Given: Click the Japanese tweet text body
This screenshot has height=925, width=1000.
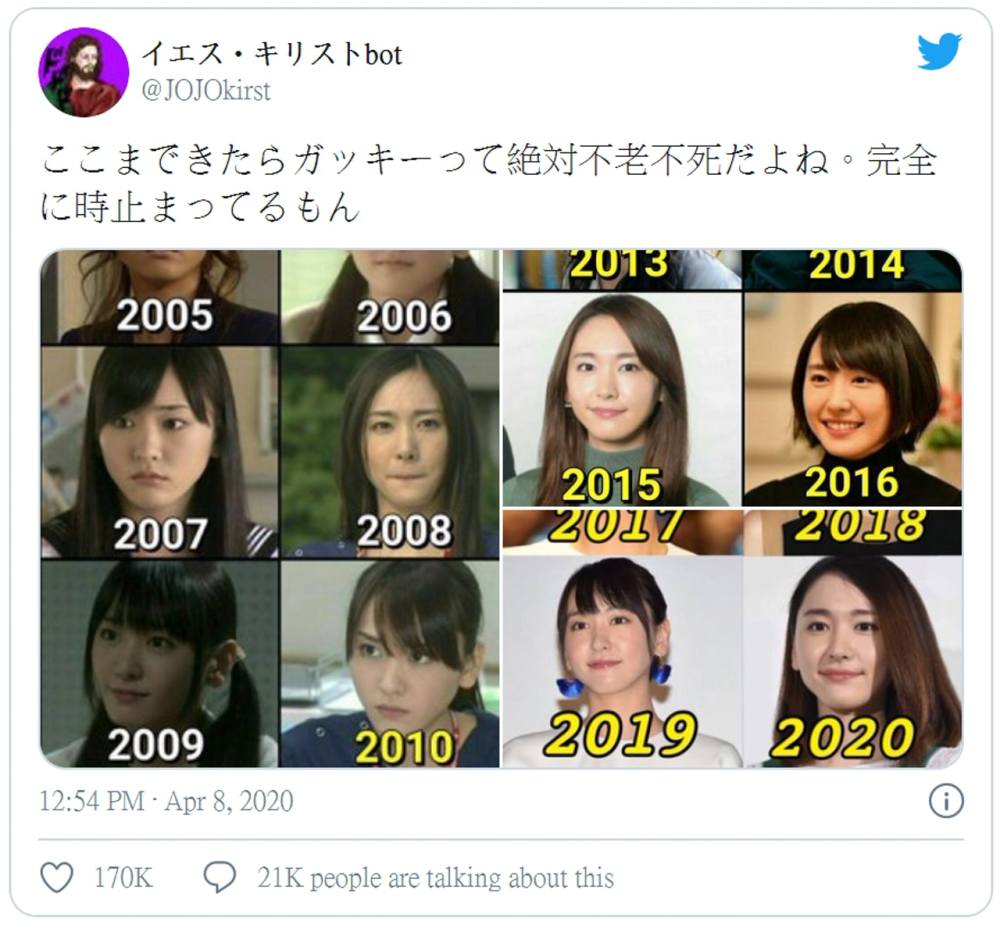Looking at the screenshot, I should (489, 183).
